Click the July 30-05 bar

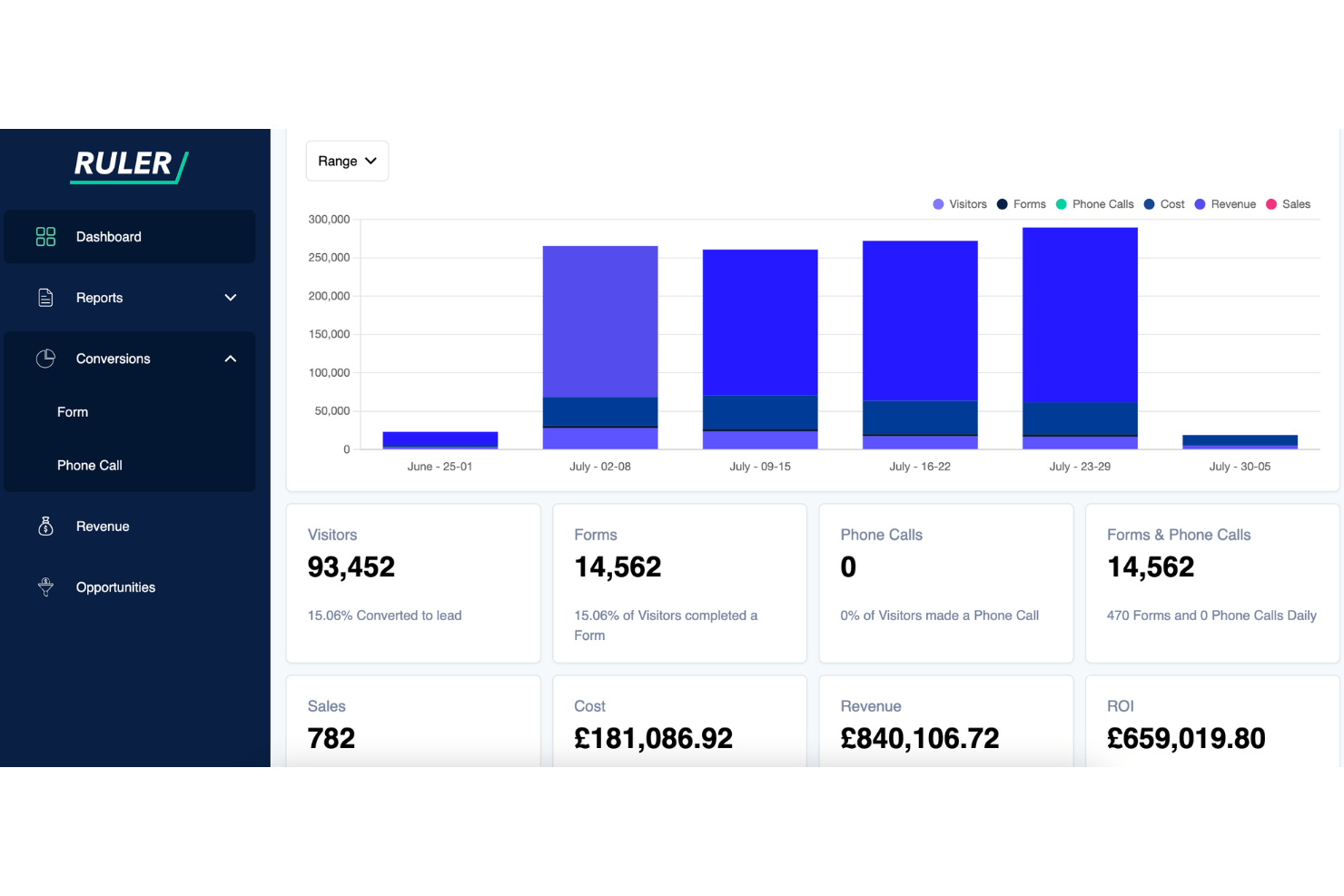1240,442
